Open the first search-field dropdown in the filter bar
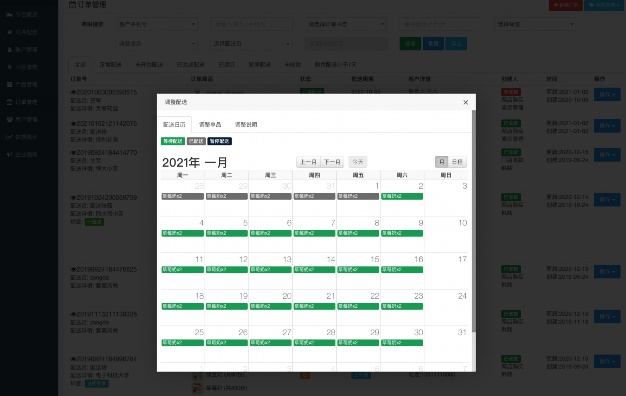The height and width of the screenshot is (396, 626). (156, 24)
